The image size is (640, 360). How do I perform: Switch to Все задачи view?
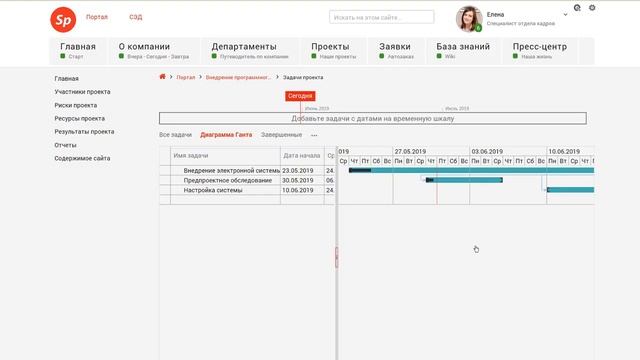[176, 135]
